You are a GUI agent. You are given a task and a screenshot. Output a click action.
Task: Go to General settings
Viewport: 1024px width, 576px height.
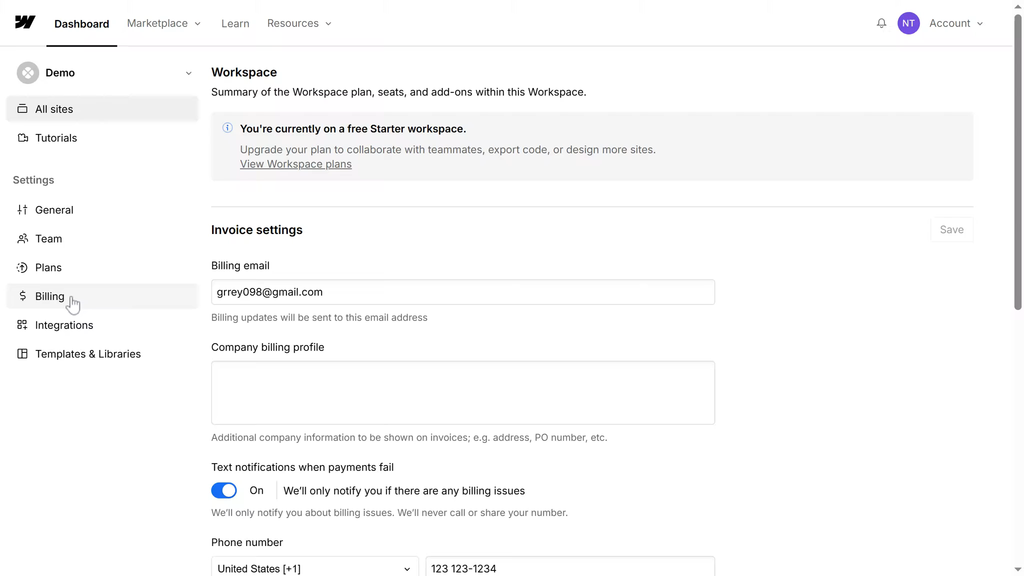coord(54,210)
